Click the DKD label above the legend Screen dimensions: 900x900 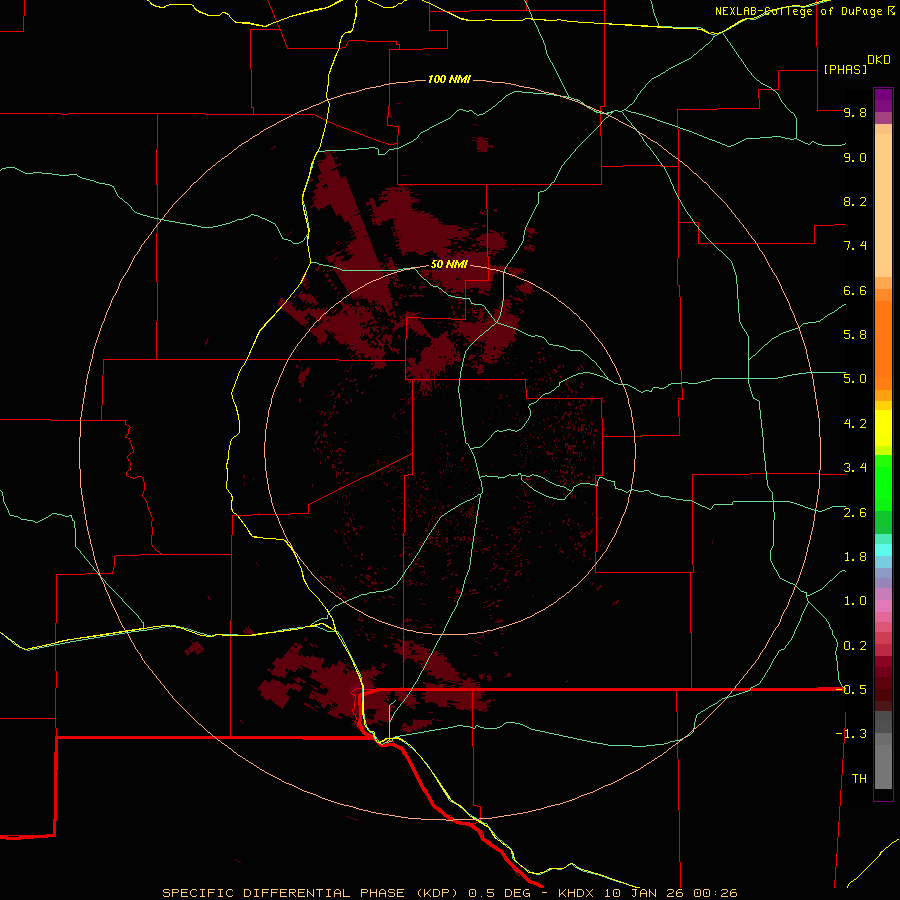[878, 60]
